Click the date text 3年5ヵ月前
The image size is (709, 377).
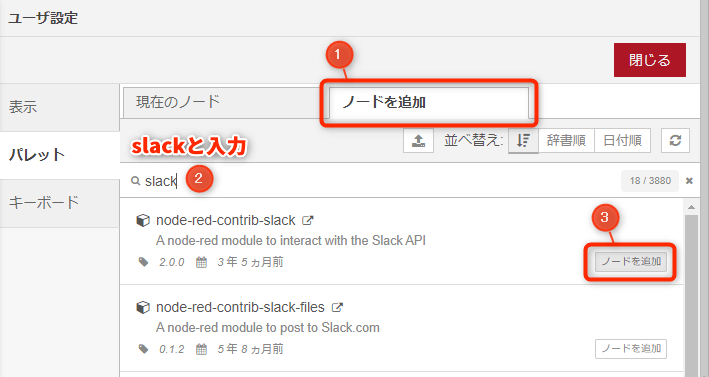(x=250, y=262)
